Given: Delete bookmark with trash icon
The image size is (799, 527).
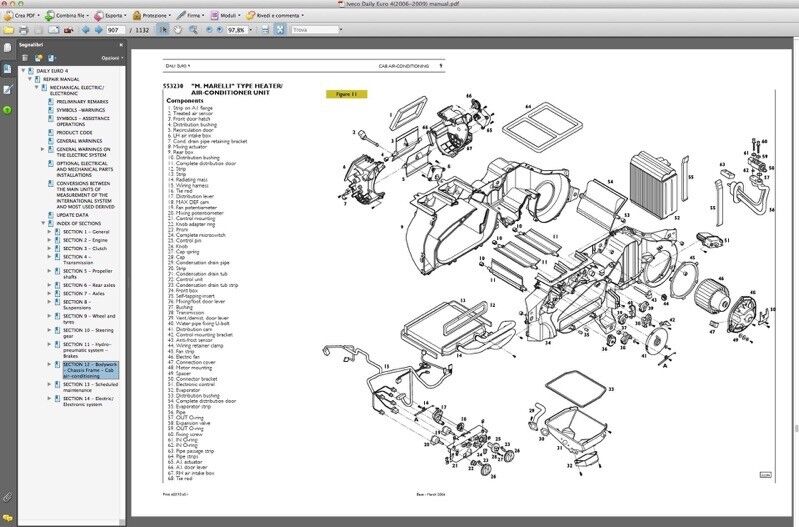Looking at the screenshot, I should (x=24, y=58).
